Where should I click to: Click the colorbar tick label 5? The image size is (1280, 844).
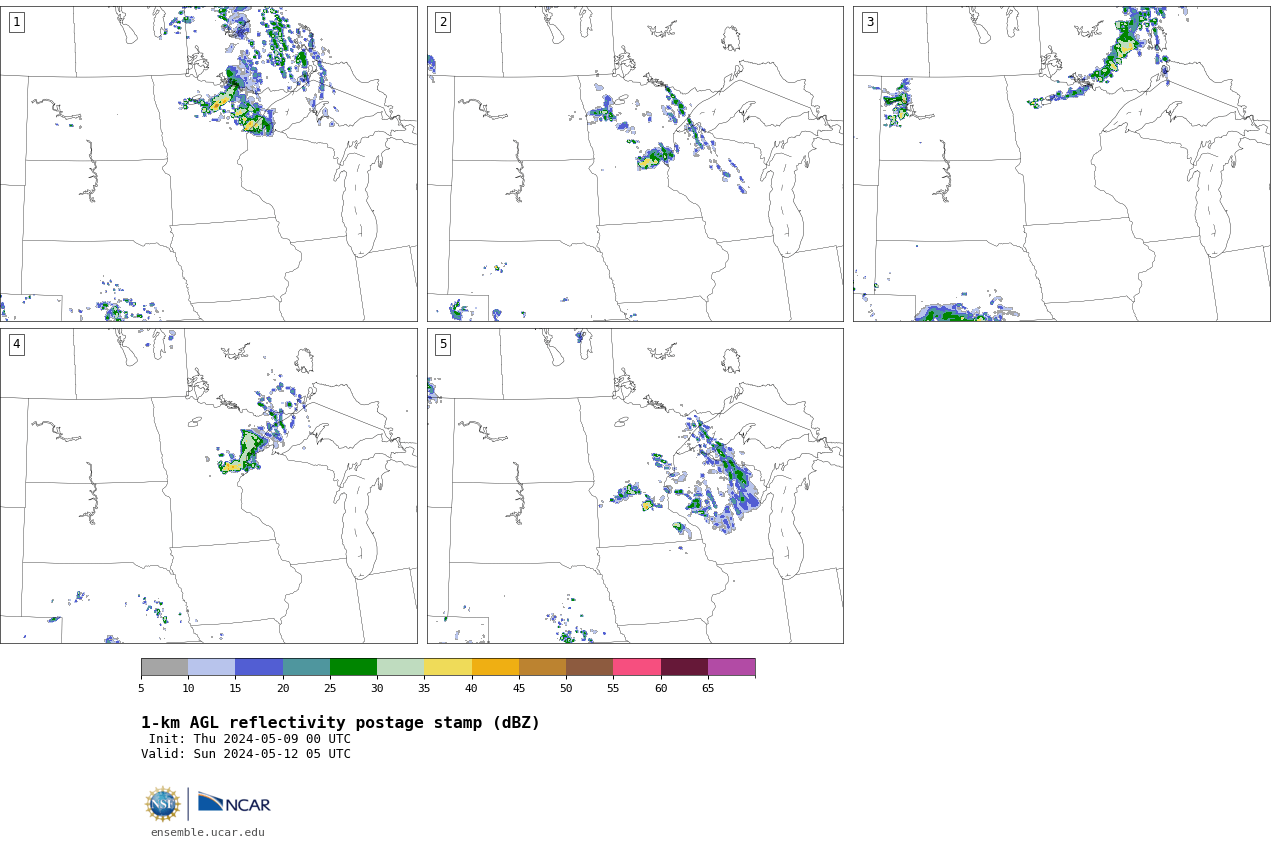(x=141, y=688)
